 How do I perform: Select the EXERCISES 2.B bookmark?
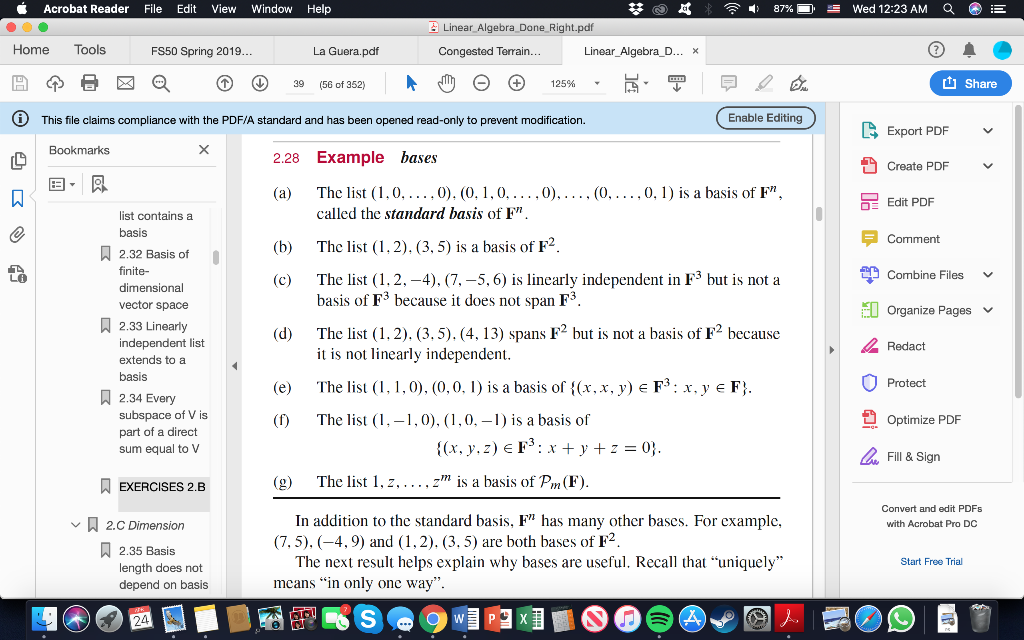pos(160,486)
